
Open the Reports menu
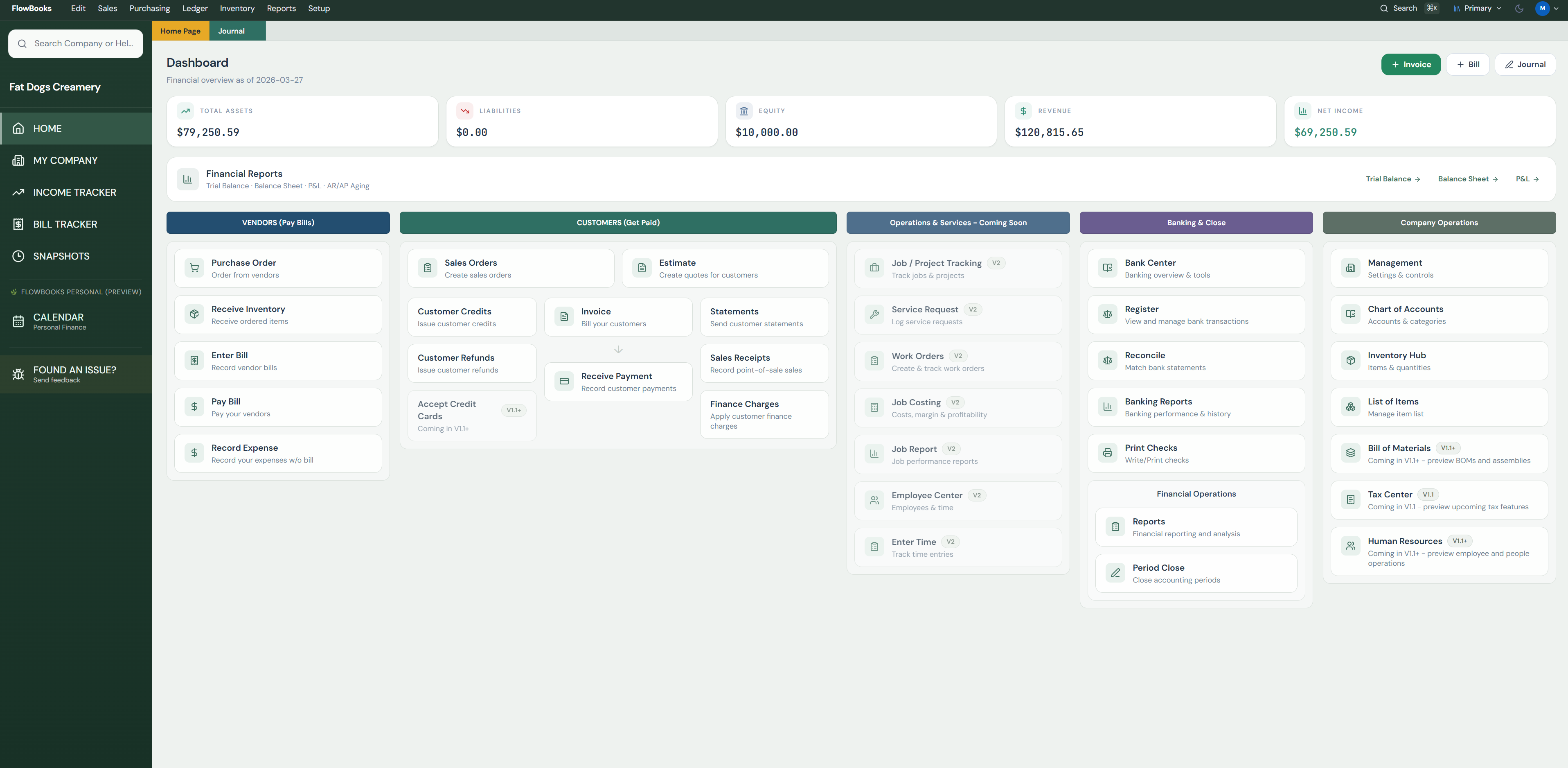[281, 8]
